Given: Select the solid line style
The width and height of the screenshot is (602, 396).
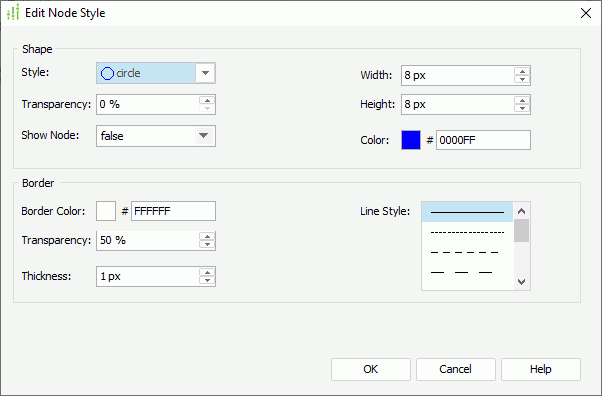Looking at the screenshot, I should pyautogui.click(x=467, y=212).
